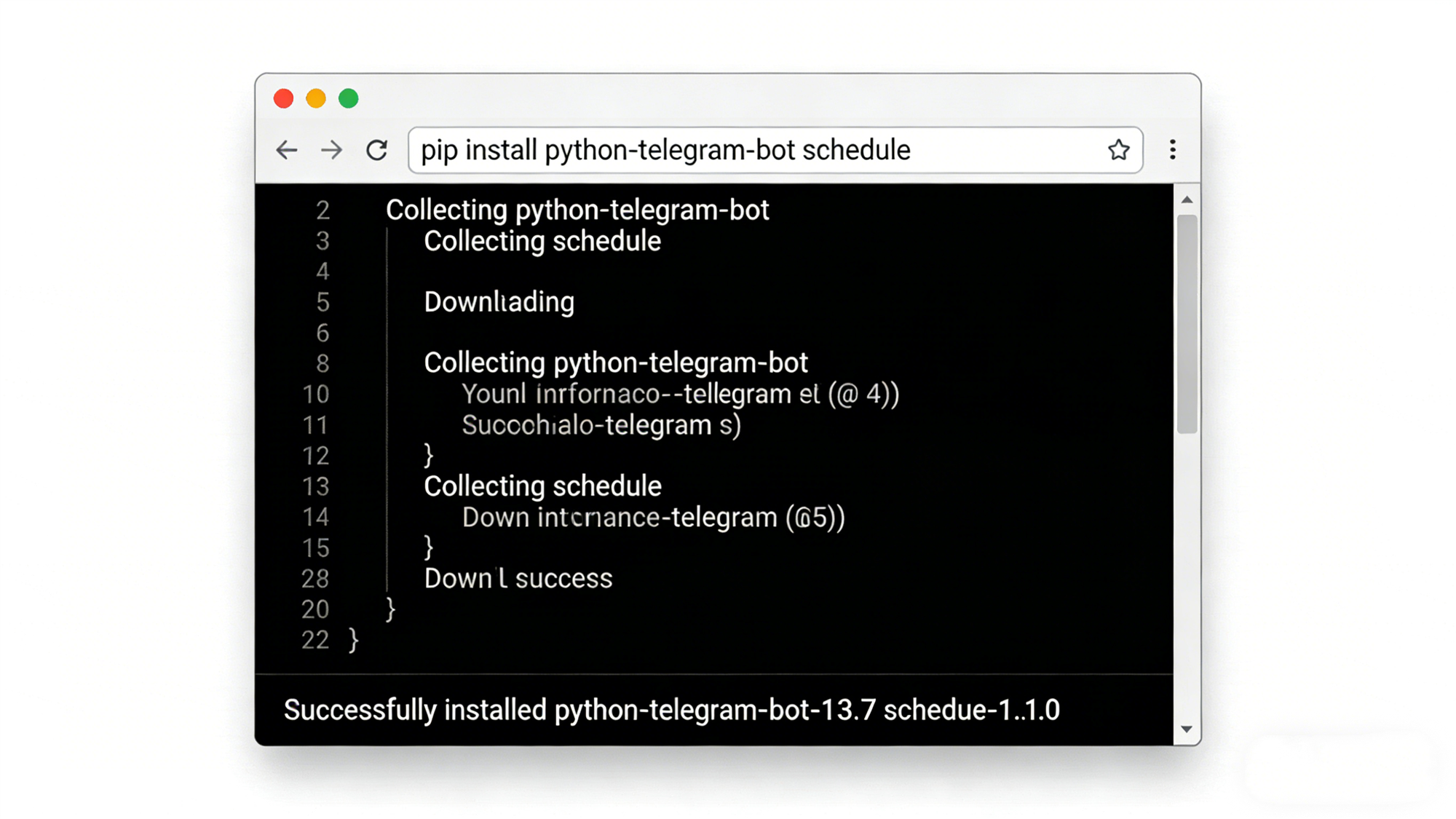This screenshot has width=1456, height=819.
Task: Bookmark this page using the star icon
Action: (1118, 150)
